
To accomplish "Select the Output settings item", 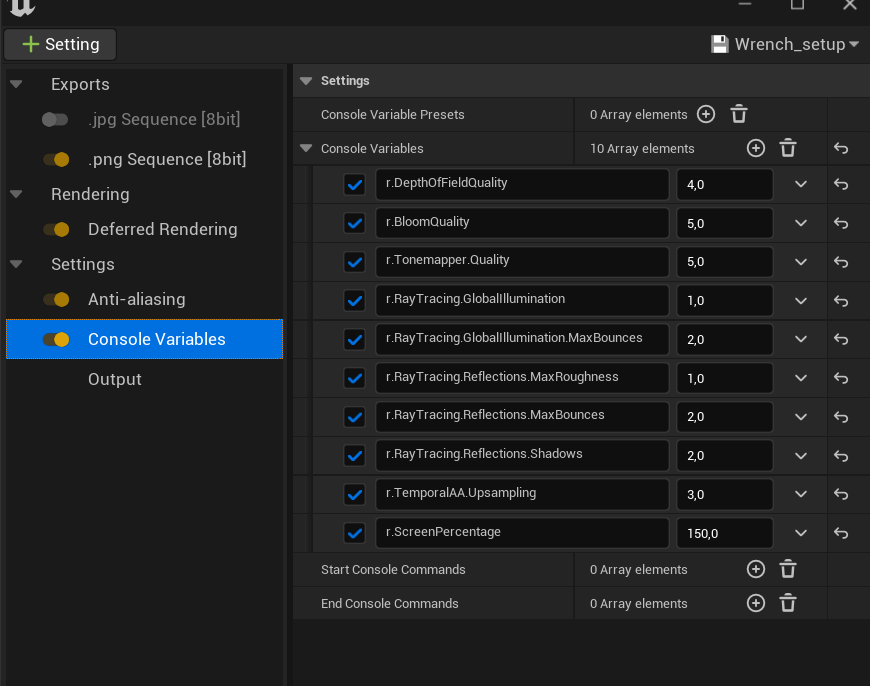I will (115, 379).
